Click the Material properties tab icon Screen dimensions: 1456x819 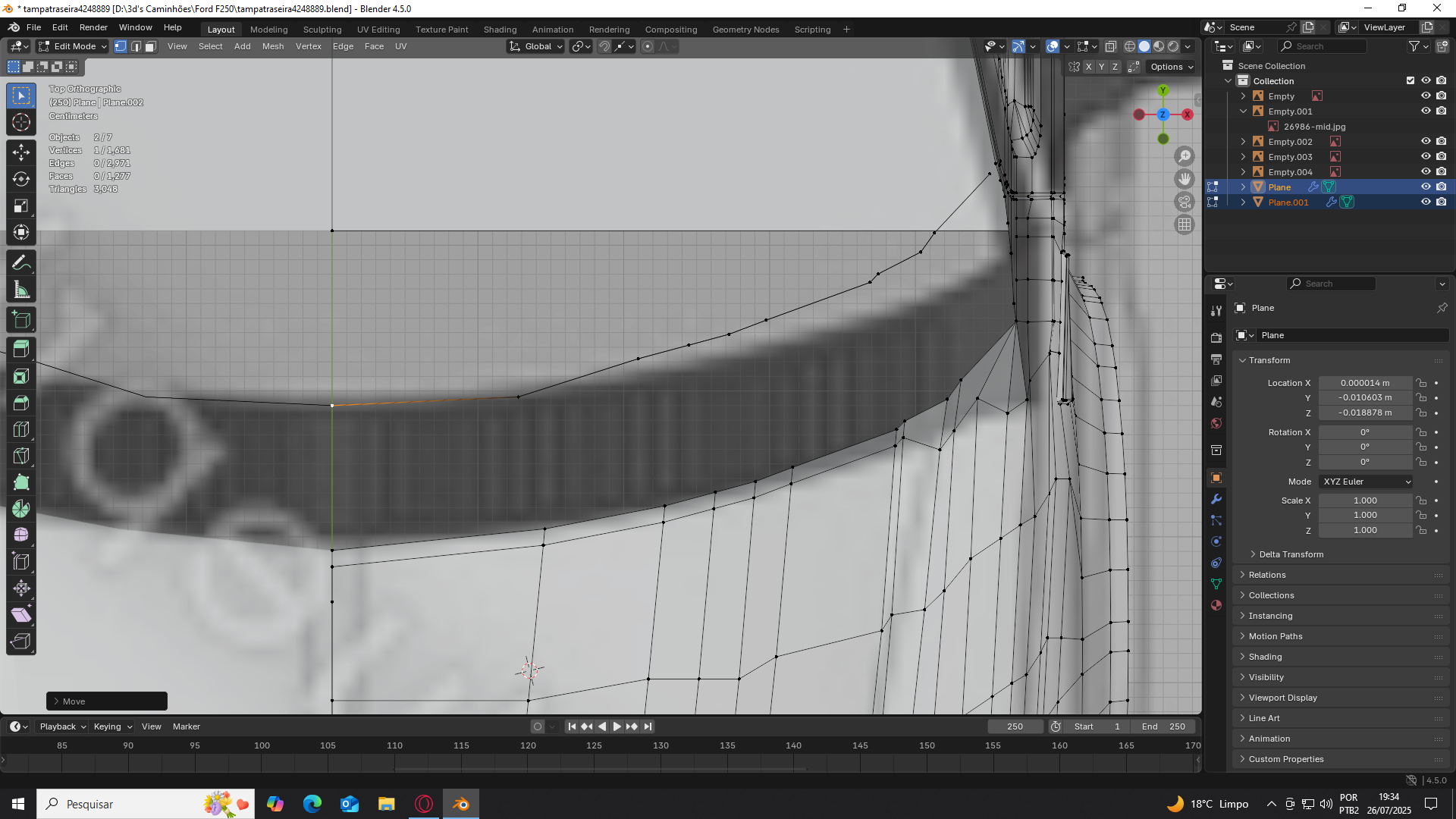point(1216,605)
